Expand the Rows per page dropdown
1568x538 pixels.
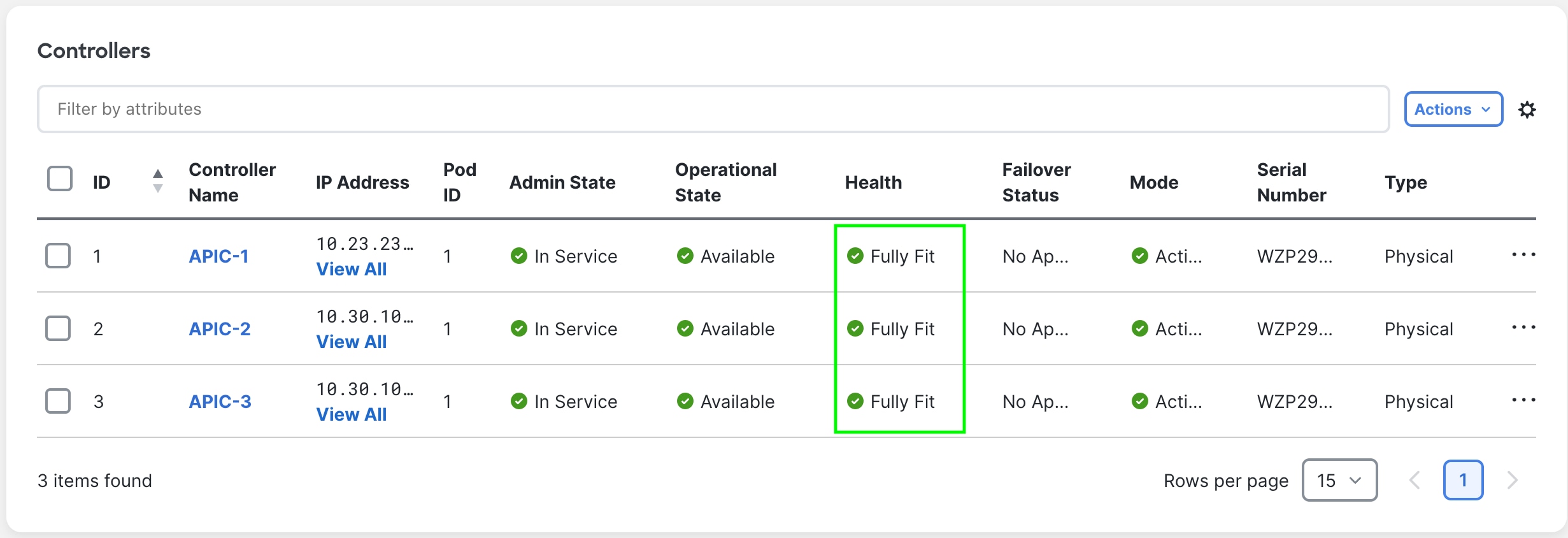[1339, 480]
